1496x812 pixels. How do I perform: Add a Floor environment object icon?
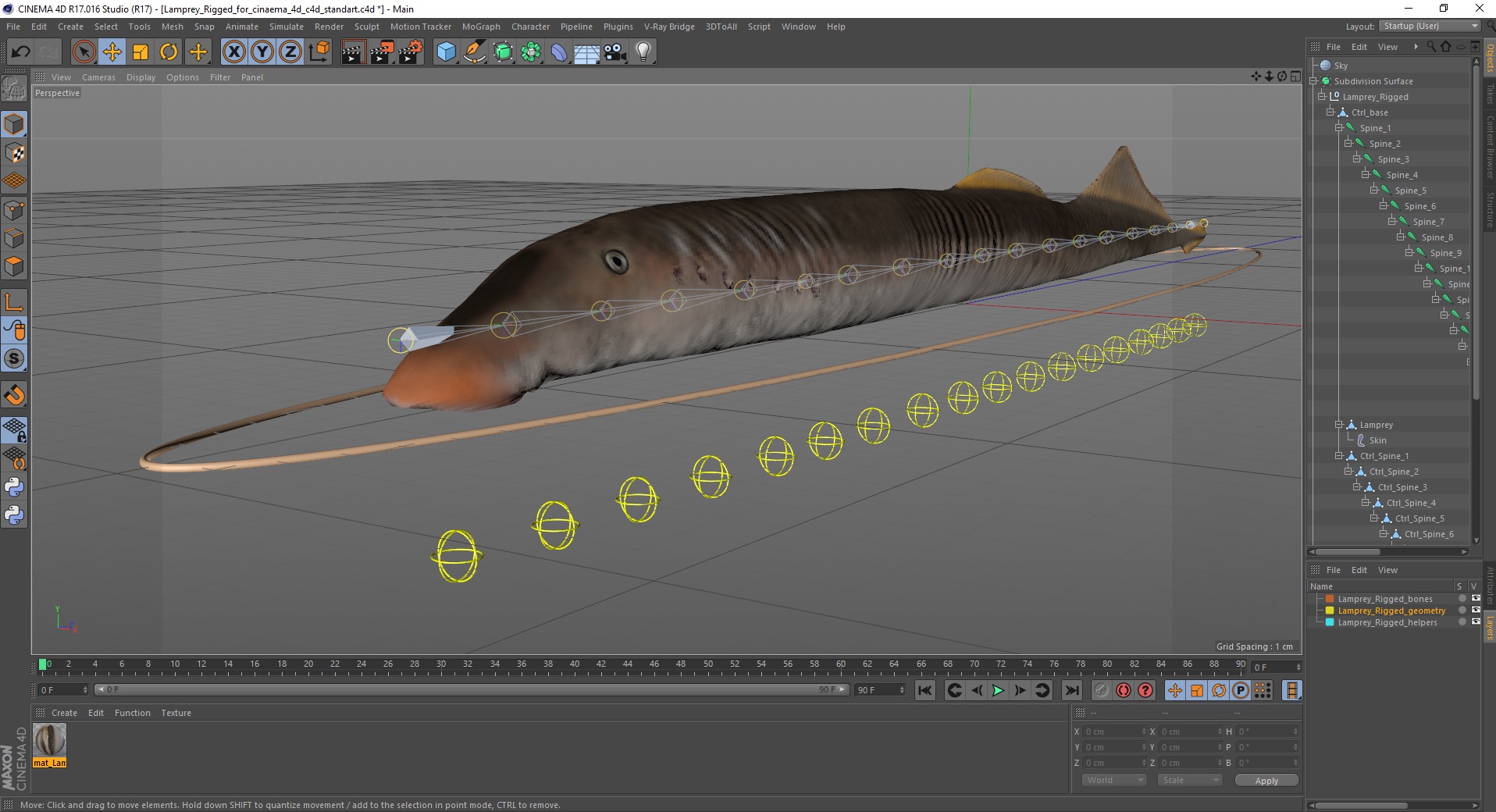click(x=587, y=52)
